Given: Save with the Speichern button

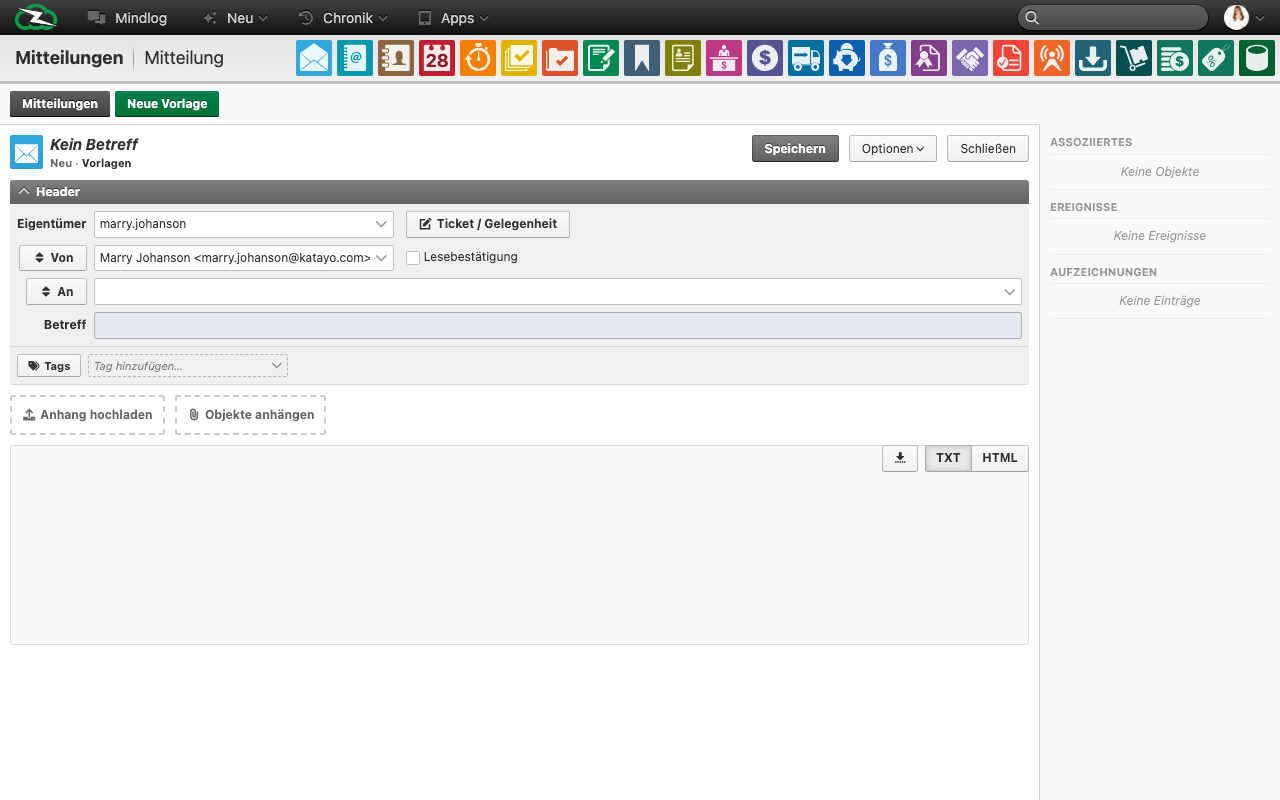Looking at the screenshot, I should 795,149.
